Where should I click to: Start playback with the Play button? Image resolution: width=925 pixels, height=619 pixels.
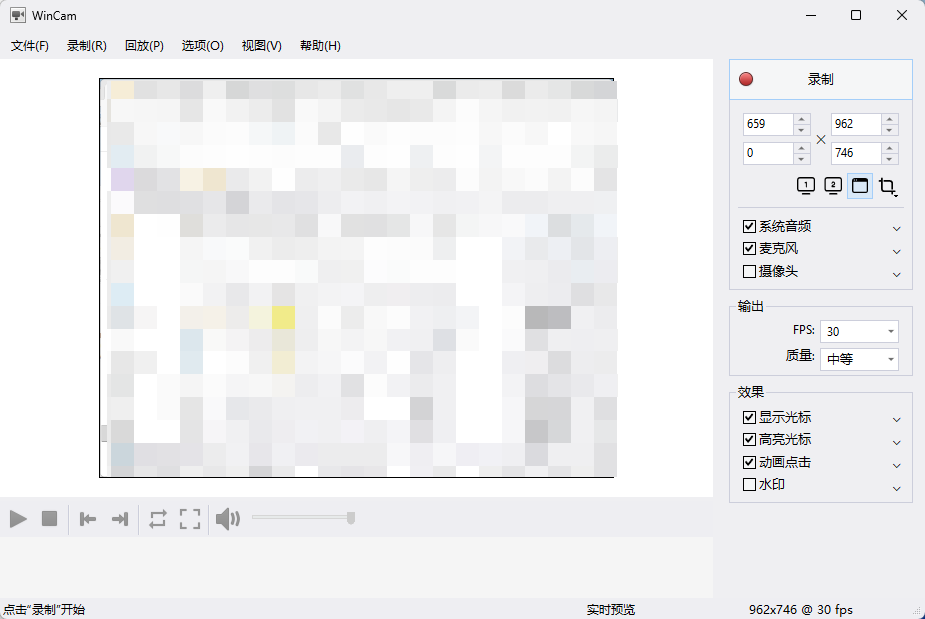point(18,519)
